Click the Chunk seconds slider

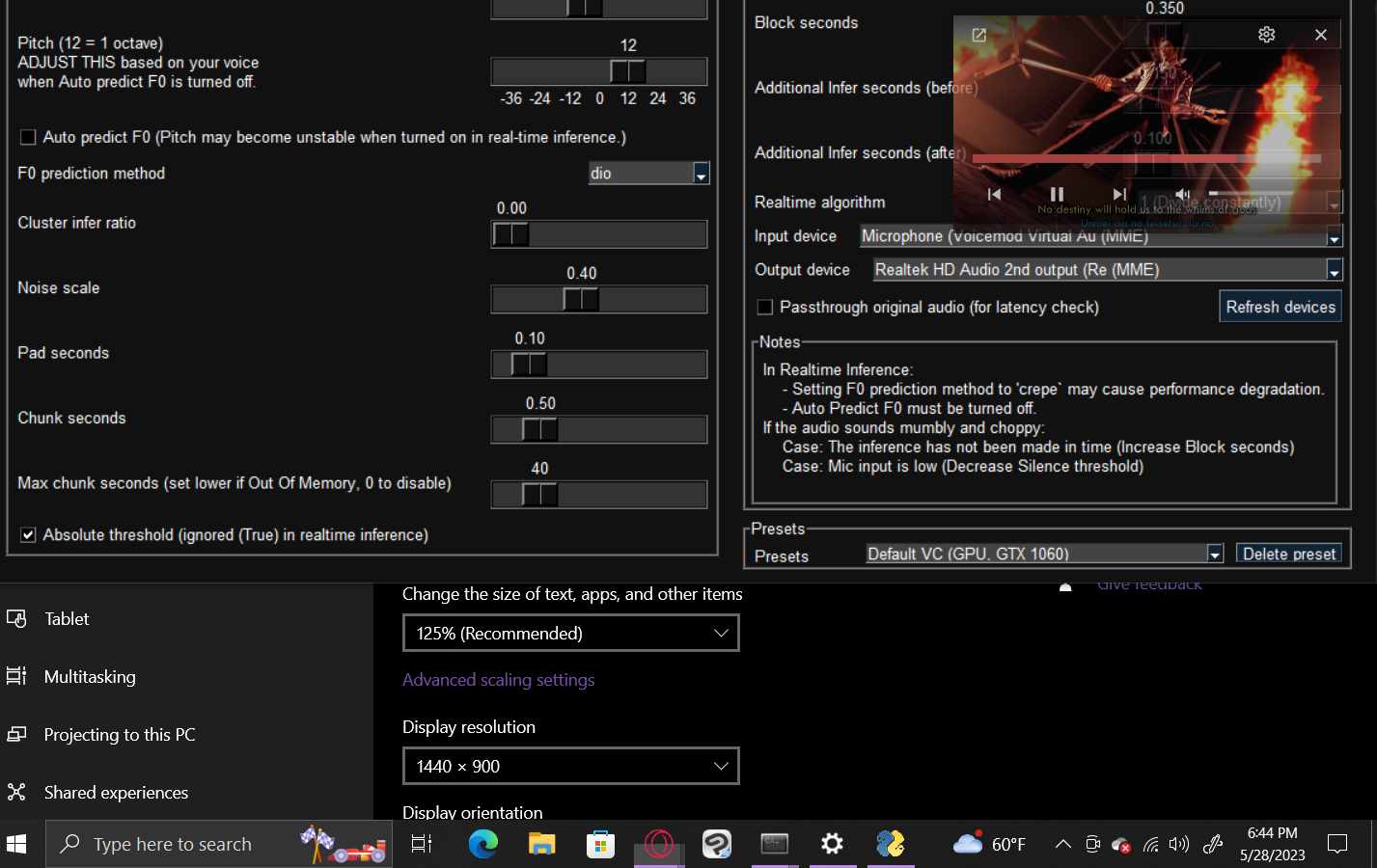(599, 430)
